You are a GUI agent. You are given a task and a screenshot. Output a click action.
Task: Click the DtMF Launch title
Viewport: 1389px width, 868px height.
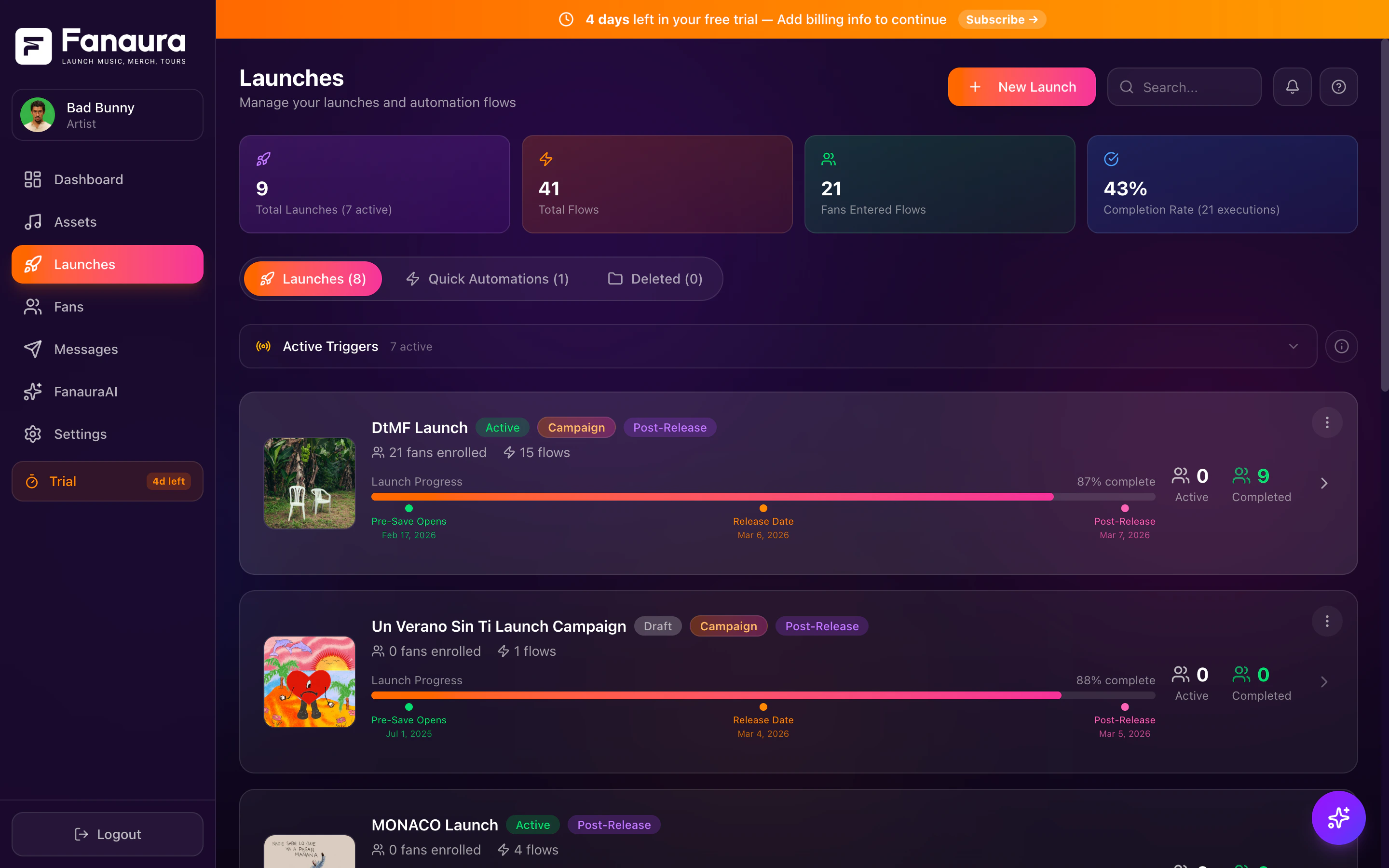(x=420, y=427)
